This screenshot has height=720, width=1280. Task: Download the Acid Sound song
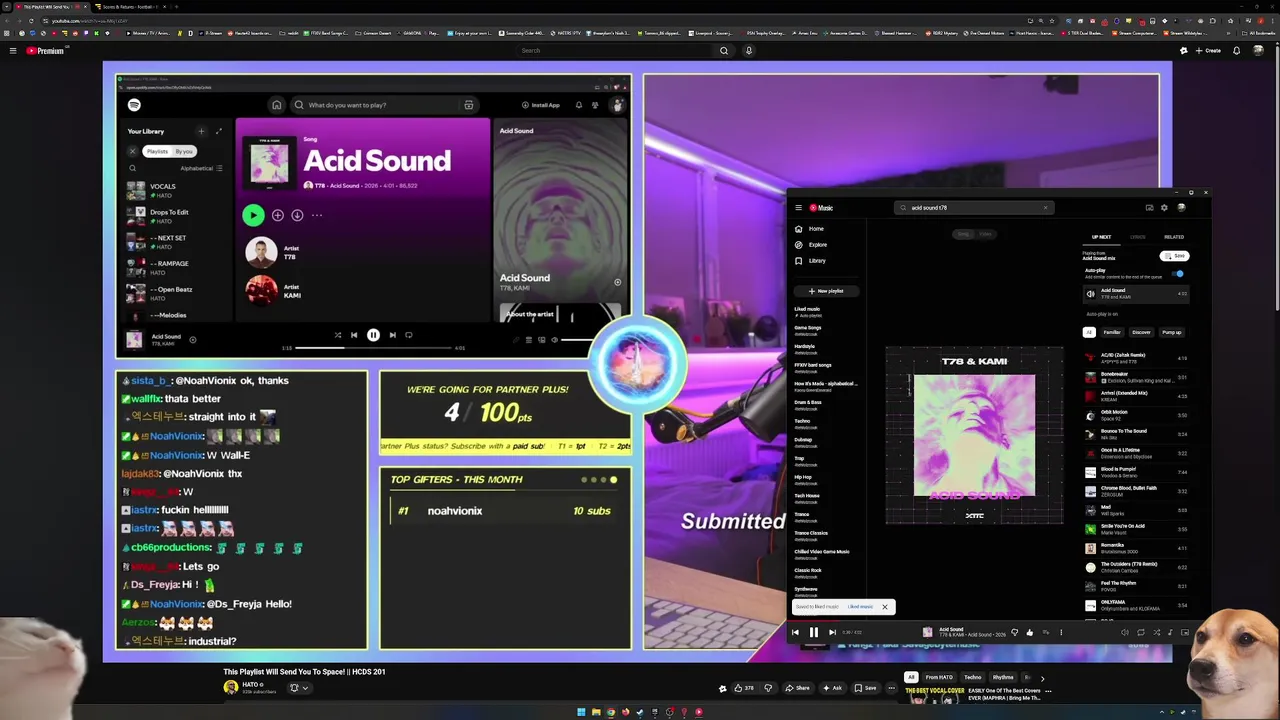pos(297,215)
